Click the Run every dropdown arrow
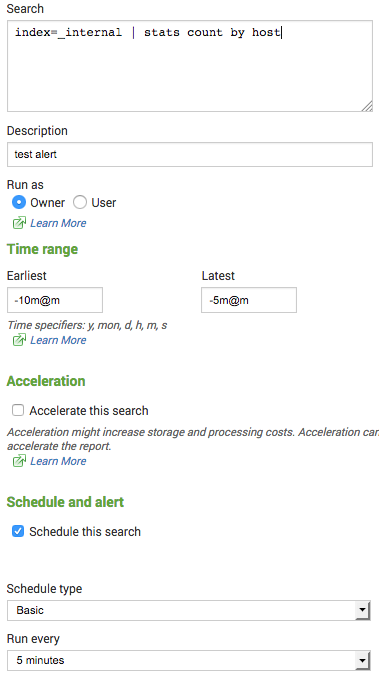 pyautogui.click(x=362, y=660)
